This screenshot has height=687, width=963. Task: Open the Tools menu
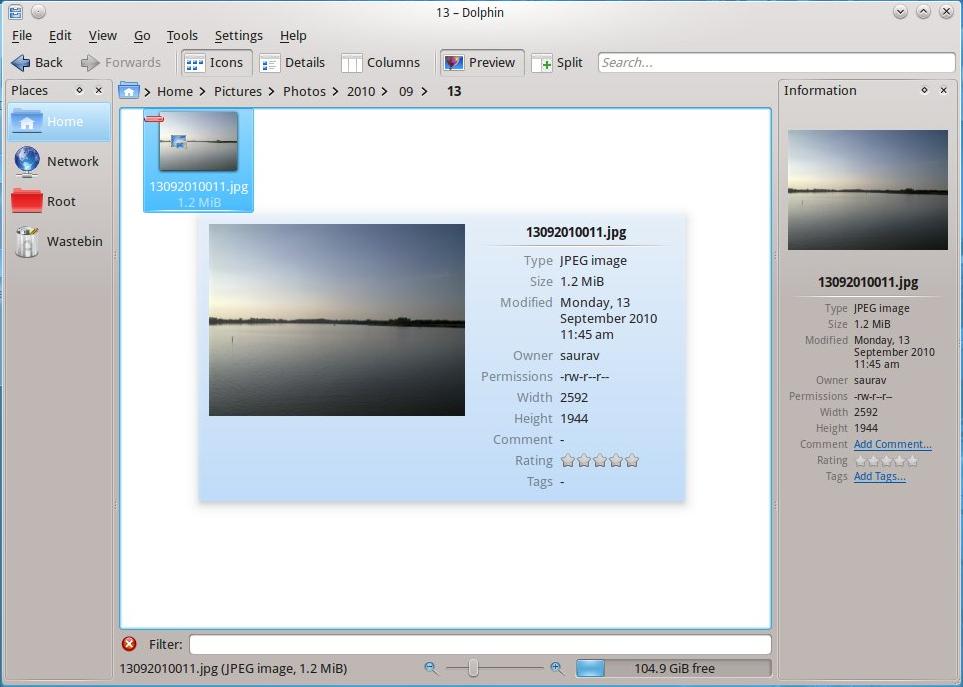pos(182,35)
